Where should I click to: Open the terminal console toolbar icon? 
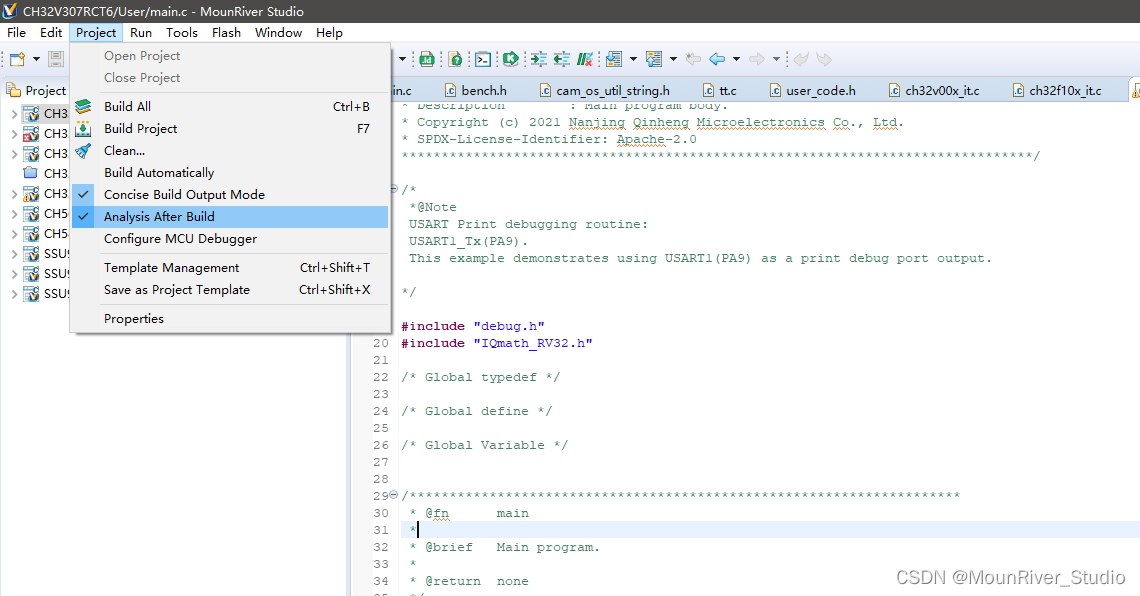tap(483, 59)
